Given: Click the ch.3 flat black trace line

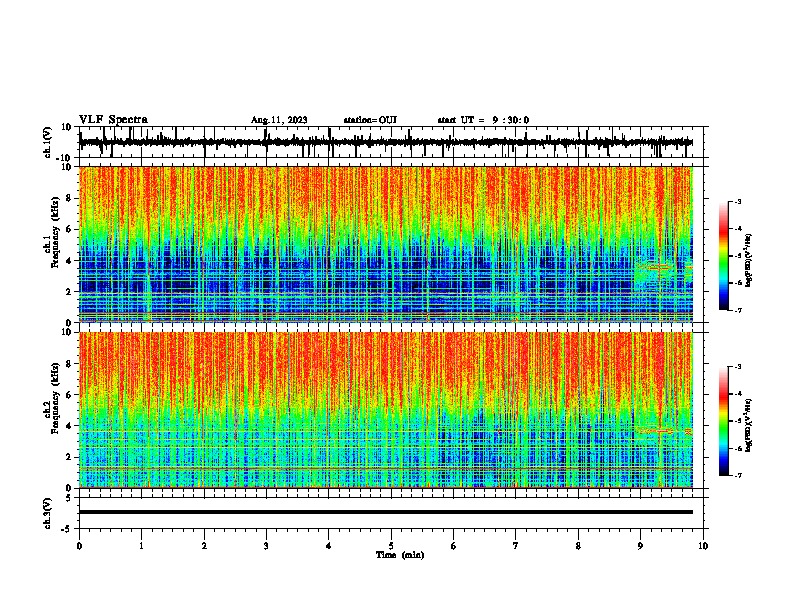Looking at the screenshot, I should point(386,512).
